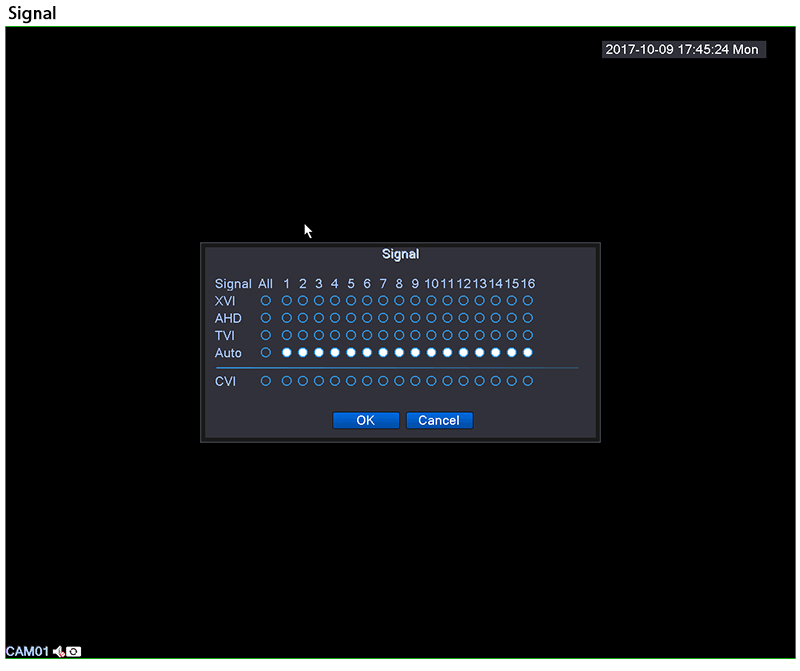The width and height of the screenshot is (800, 671).
Task: Pick AHD signal for channel 2
Action: click(x=302, y=318)
